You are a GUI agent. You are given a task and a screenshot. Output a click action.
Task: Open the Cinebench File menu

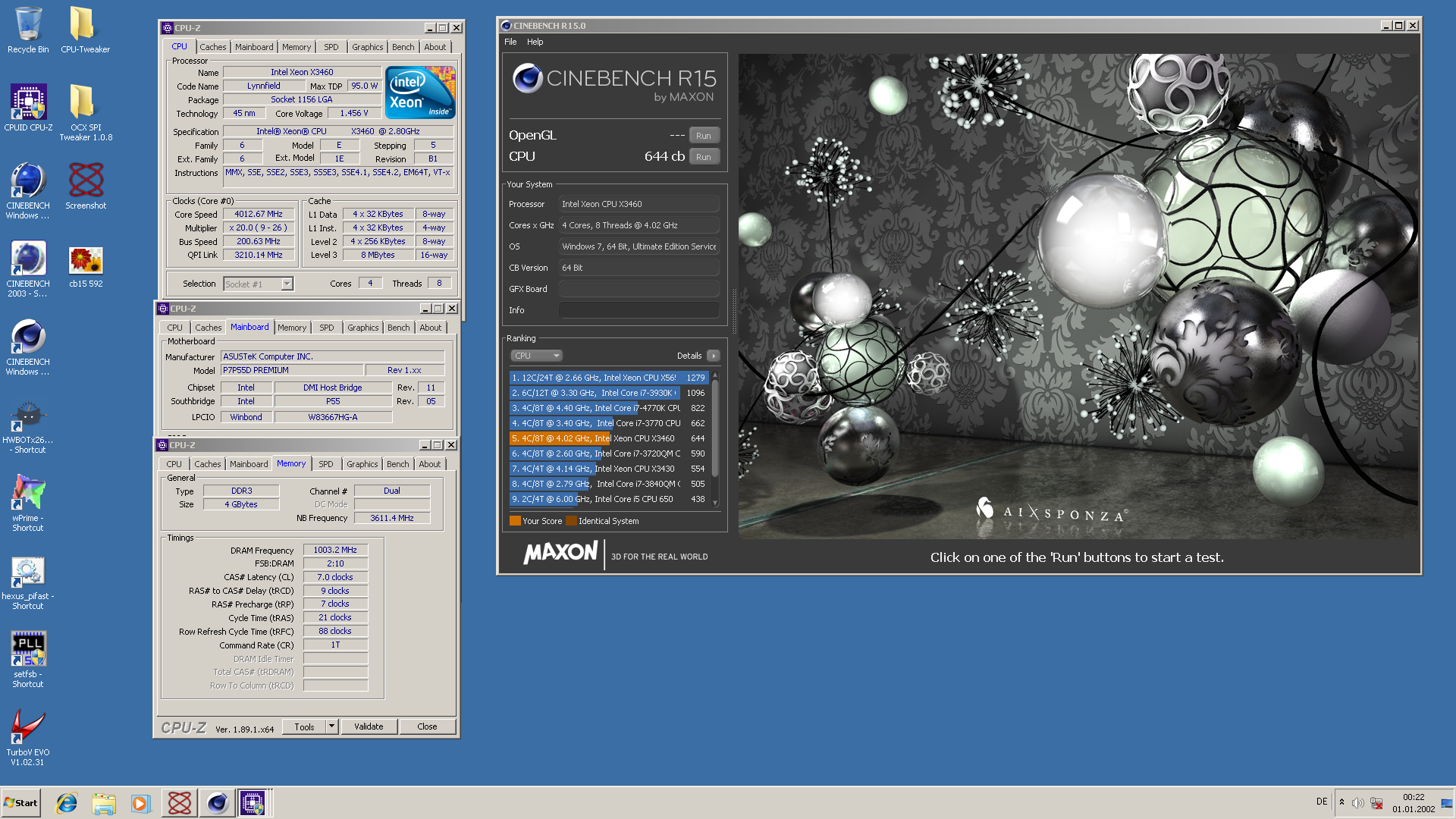[x=510, y=42]
